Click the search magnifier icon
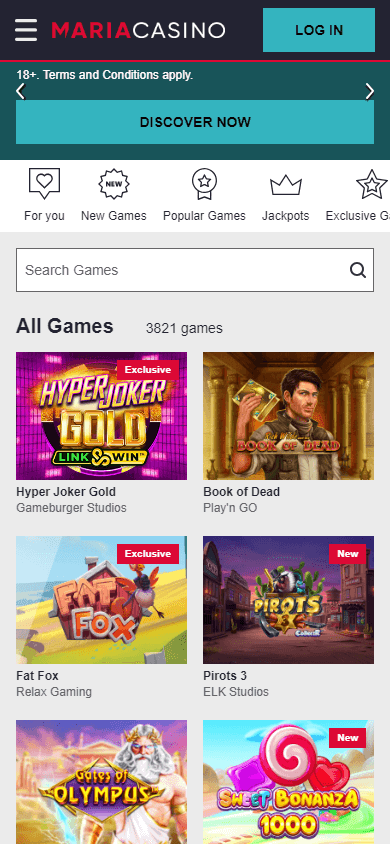 click(x=358, y=270)
